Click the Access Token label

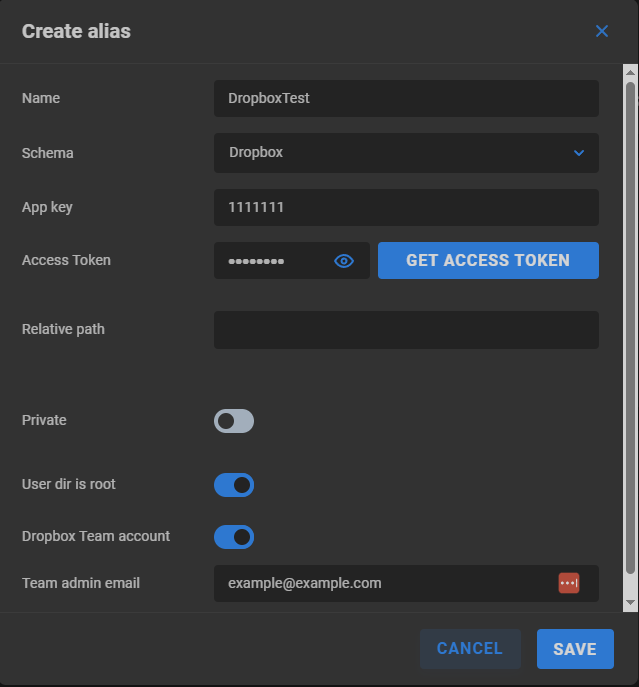[x=66, y=260]
